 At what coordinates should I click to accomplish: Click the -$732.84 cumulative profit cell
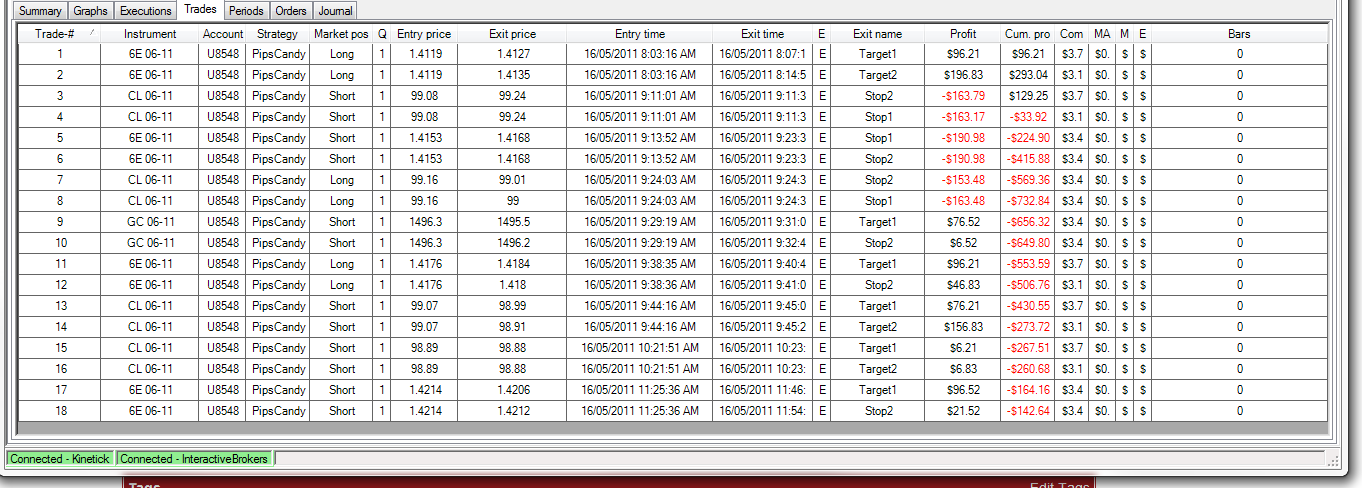point(1028,201)
